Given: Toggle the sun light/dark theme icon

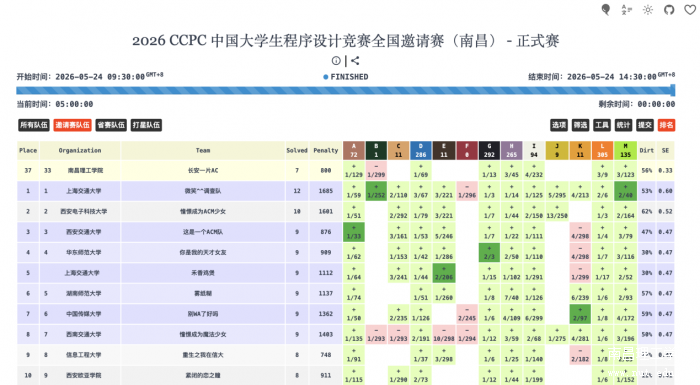Looking at the screenshot, I should click(x=648, y=9).
